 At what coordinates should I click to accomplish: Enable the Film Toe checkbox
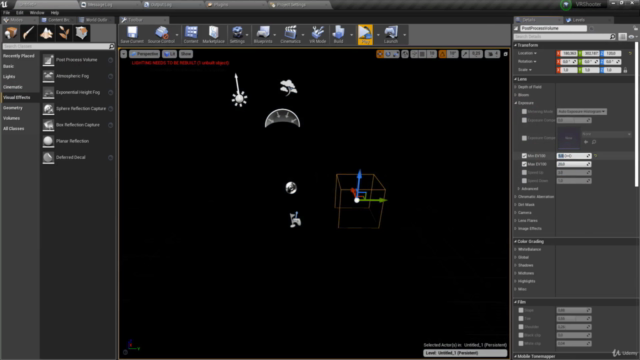[x=521, y=318]
